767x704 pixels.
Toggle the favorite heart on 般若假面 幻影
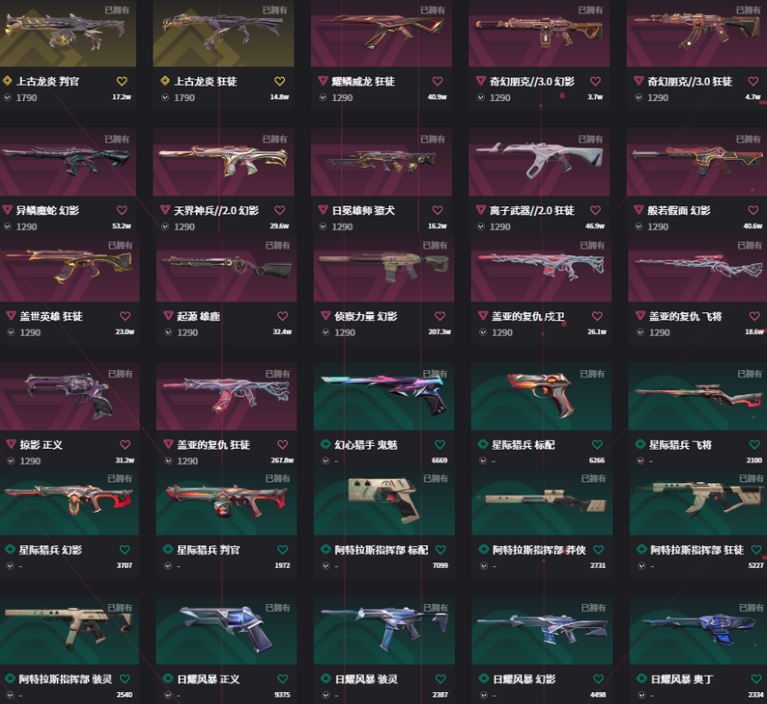[x=753, y=210]
